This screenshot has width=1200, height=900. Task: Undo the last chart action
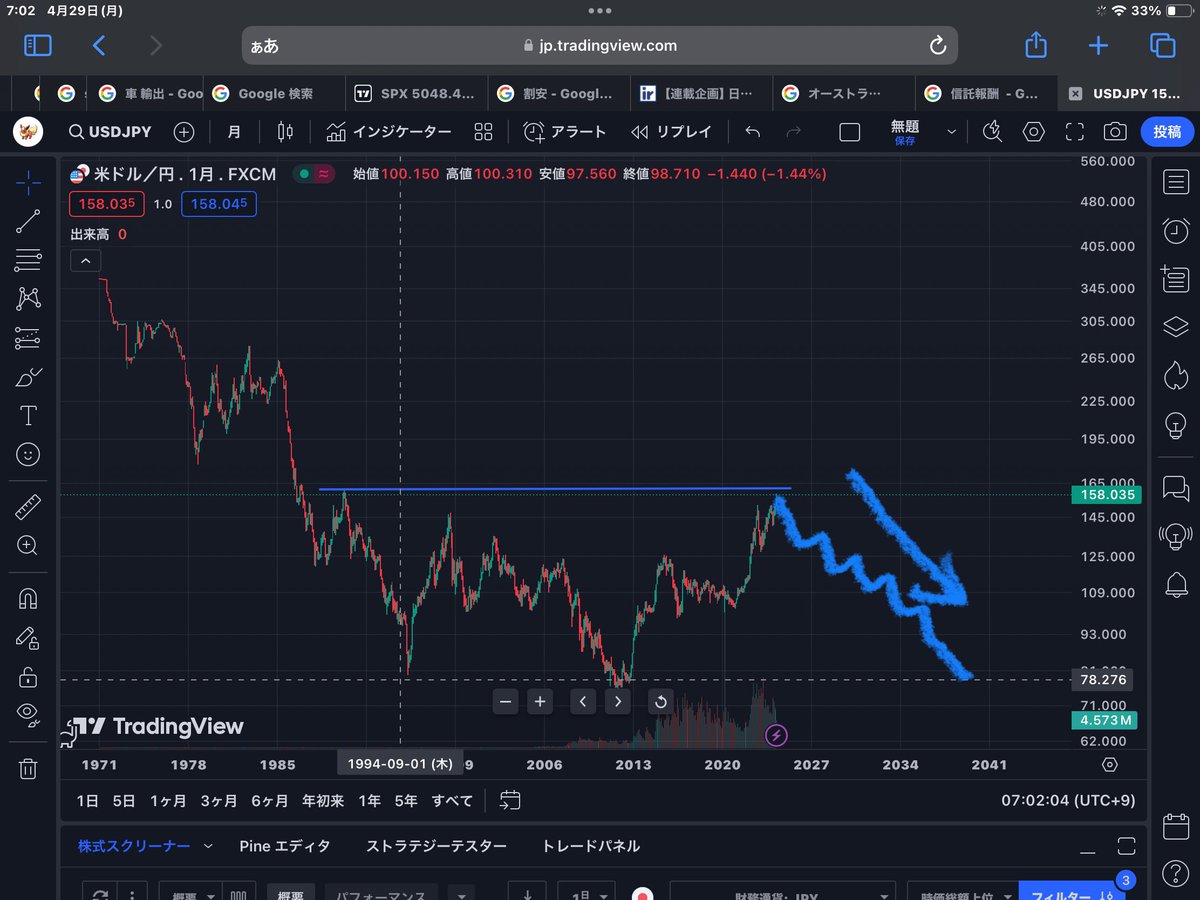click(x=753, y=132)
